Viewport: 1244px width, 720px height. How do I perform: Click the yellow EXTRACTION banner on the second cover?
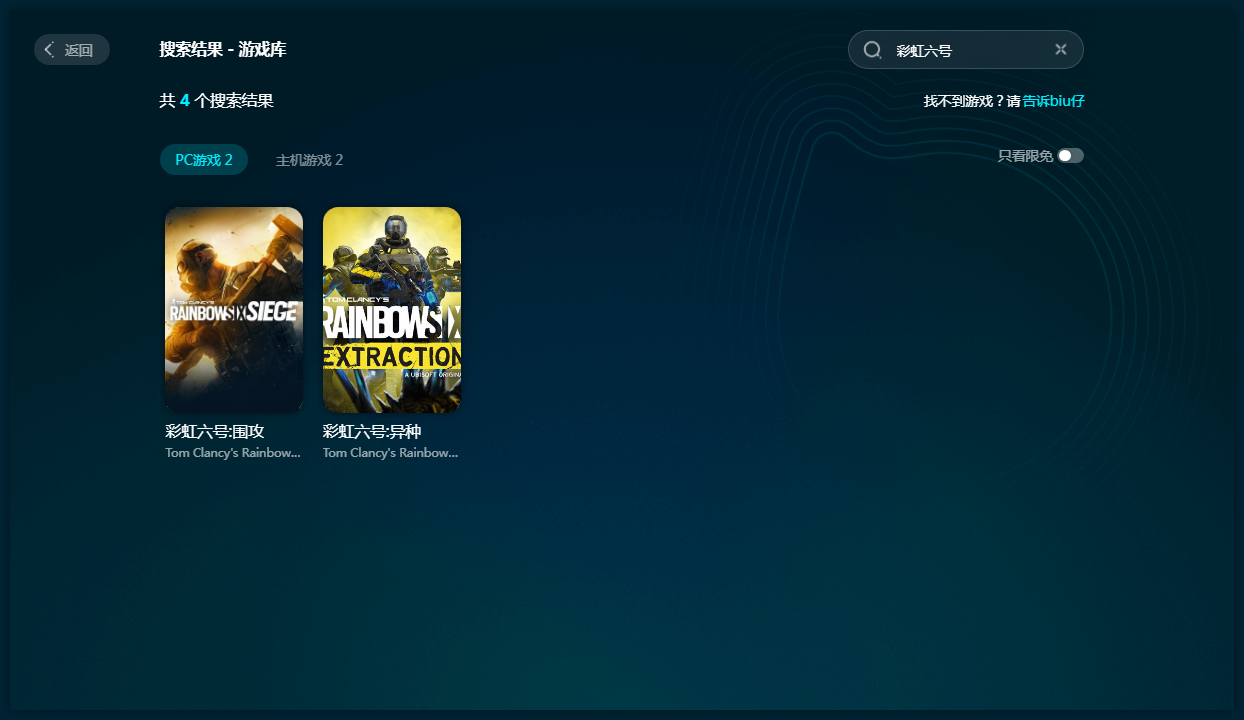(392, 357)
